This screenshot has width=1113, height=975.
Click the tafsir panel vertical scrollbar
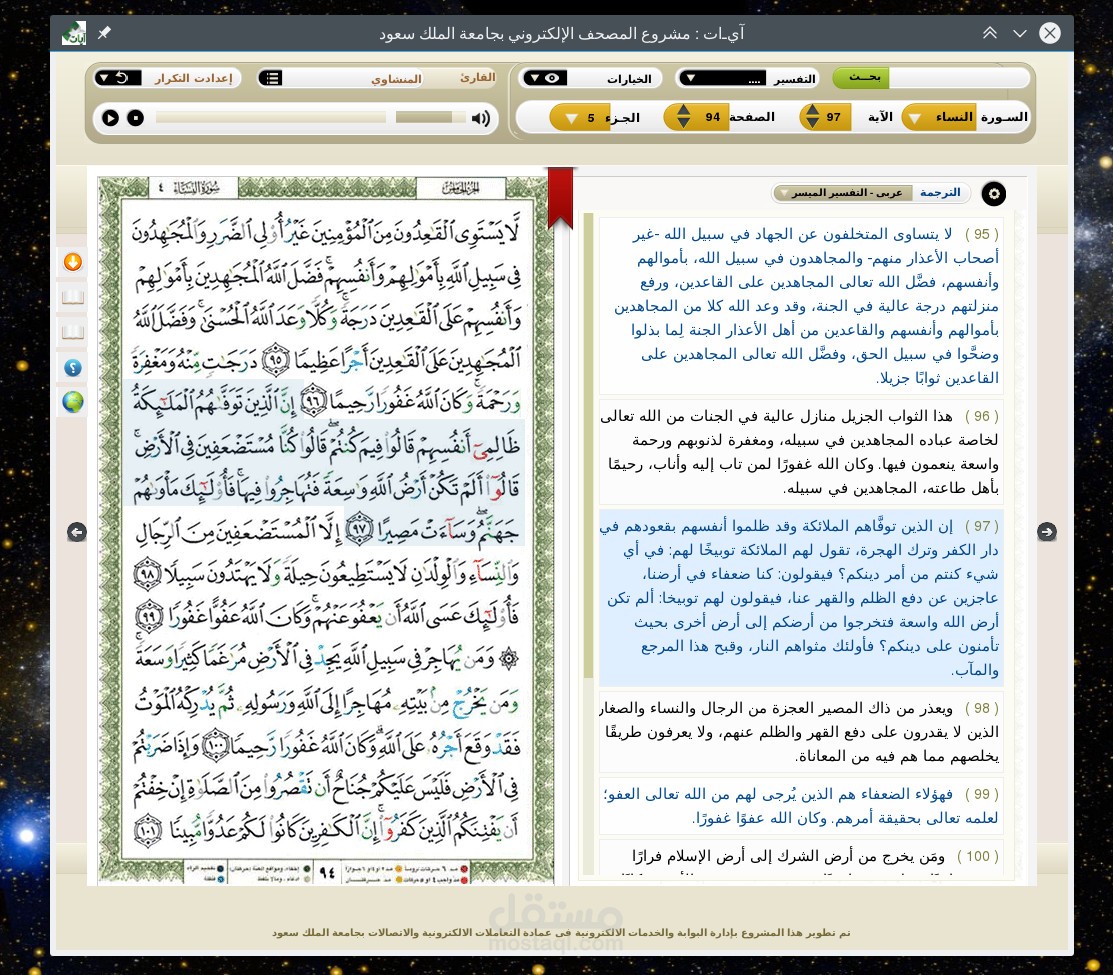[588, 445]
